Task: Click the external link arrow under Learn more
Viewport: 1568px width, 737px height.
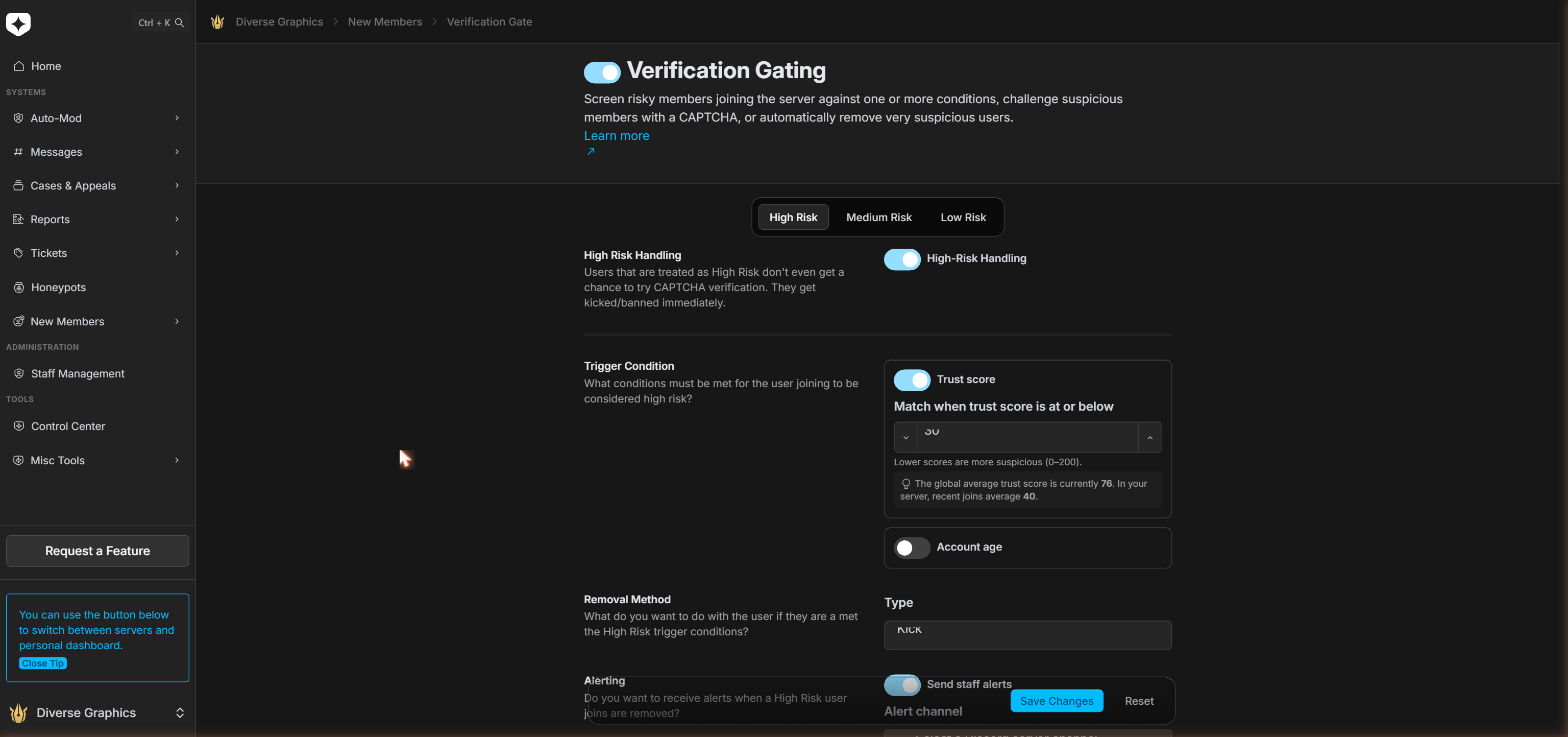Action: coord(591,152)
